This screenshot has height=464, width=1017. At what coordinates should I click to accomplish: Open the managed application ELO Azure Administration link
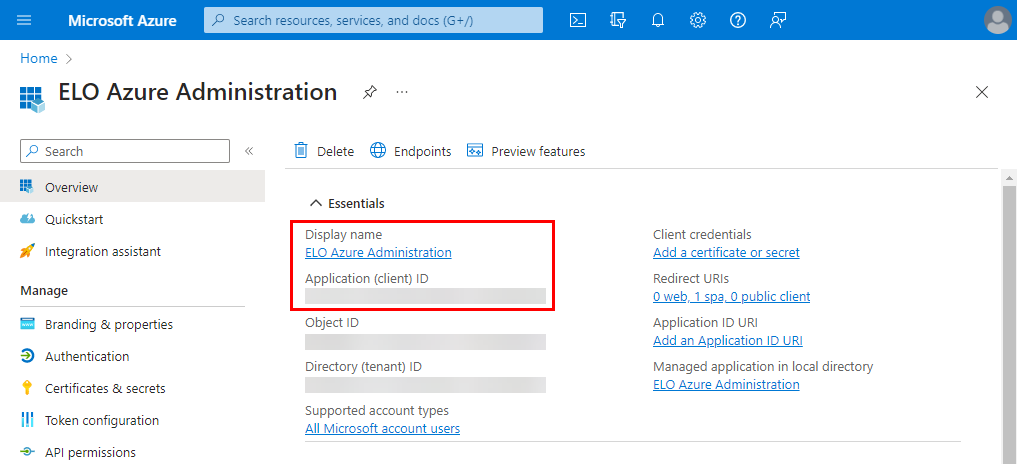click(x=726, y=384)
